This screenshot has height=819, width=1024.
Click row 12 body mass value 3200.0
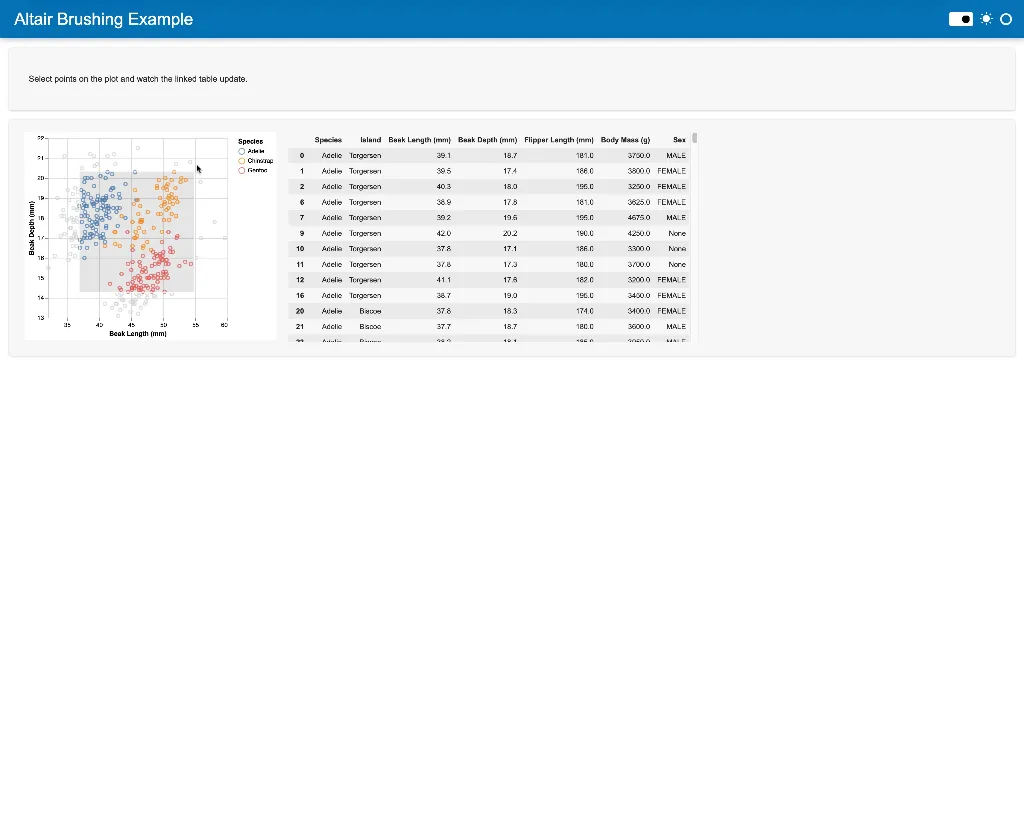coord(638,280)
